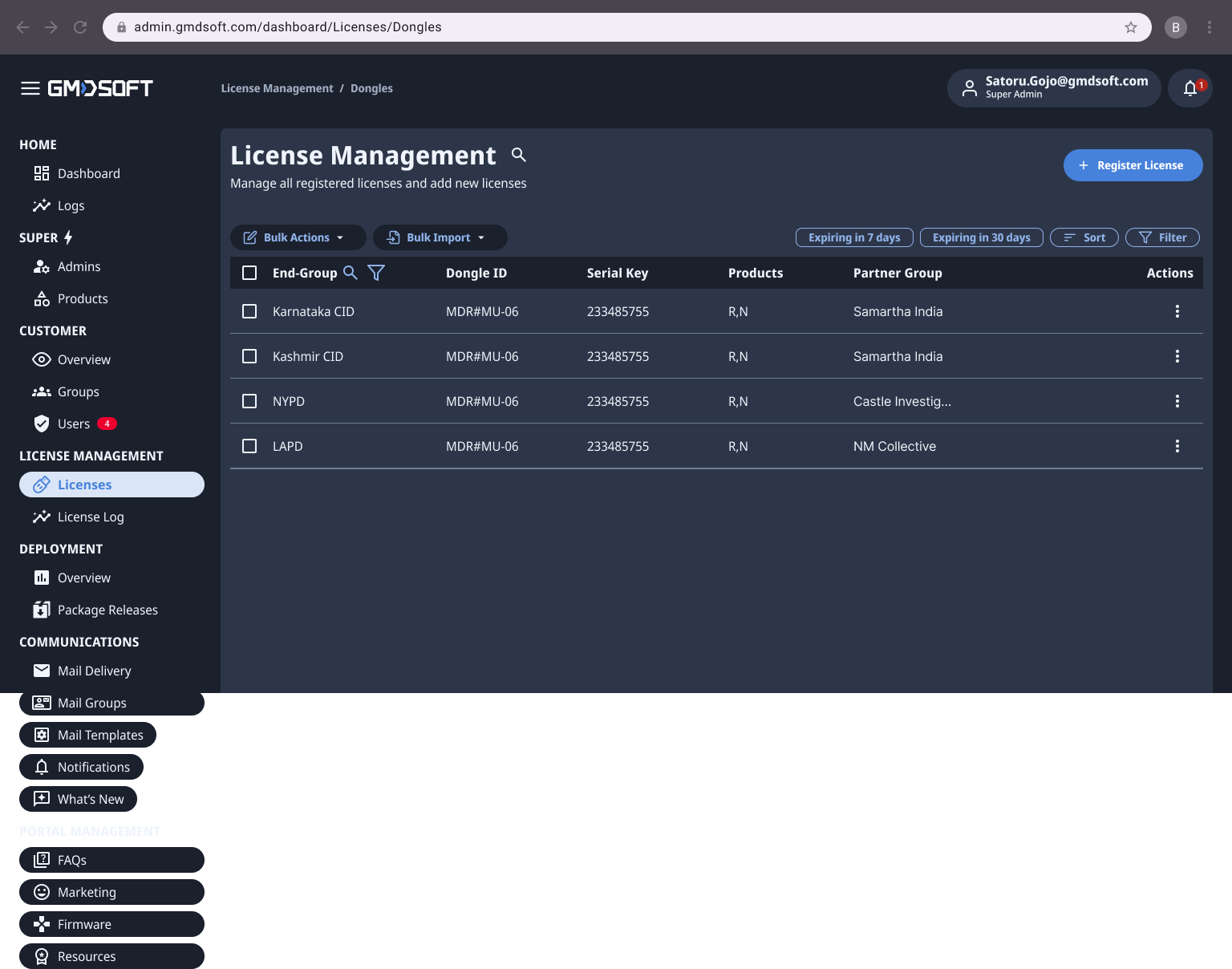Viewport: 1232px width, 969px height.
Task: Open the actions menu for the NYPD row
Action: (x=1177, y=401)
